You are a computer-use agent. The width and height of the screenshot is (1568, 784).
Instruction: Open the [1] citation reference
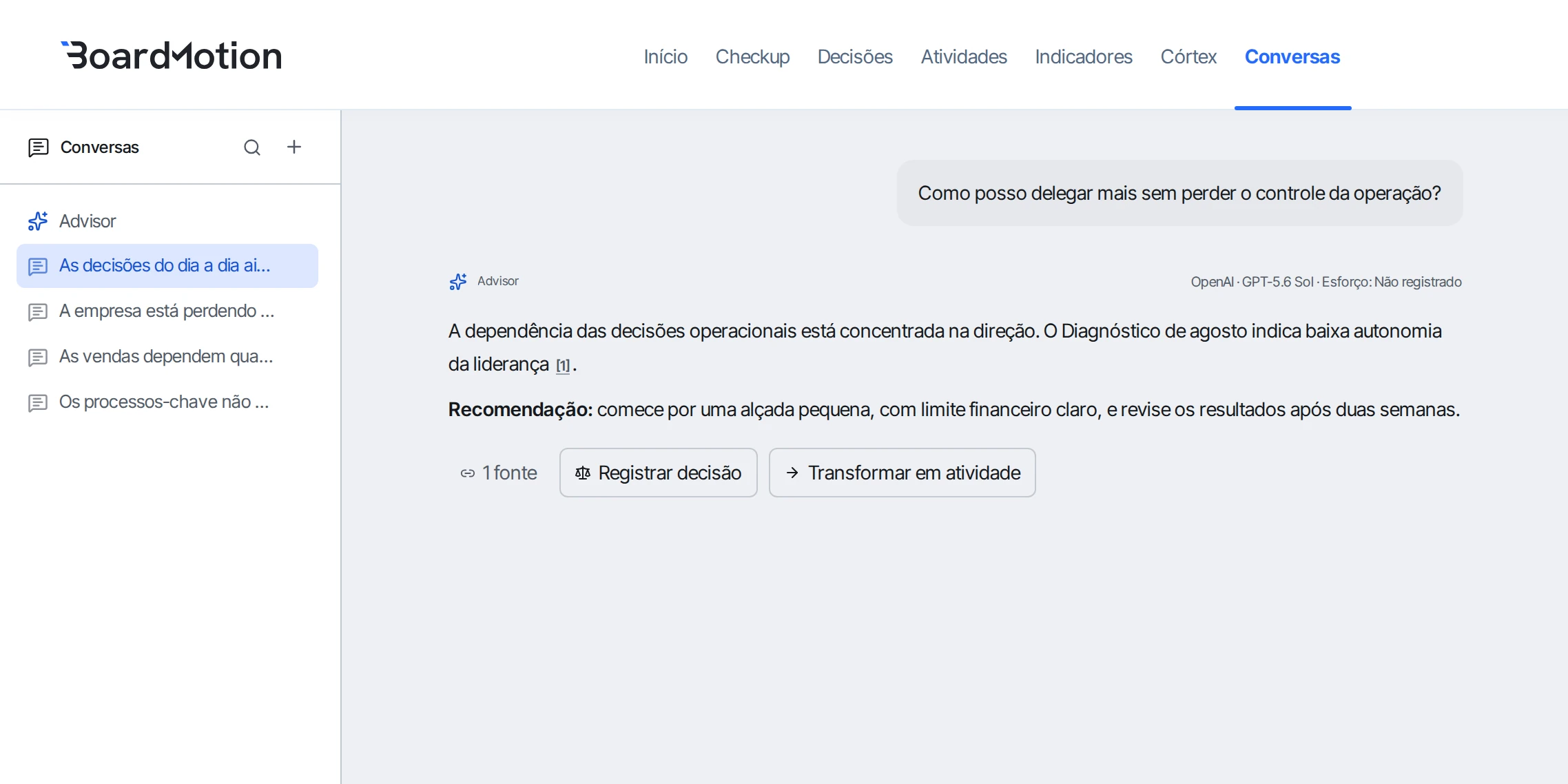point(563,365)
